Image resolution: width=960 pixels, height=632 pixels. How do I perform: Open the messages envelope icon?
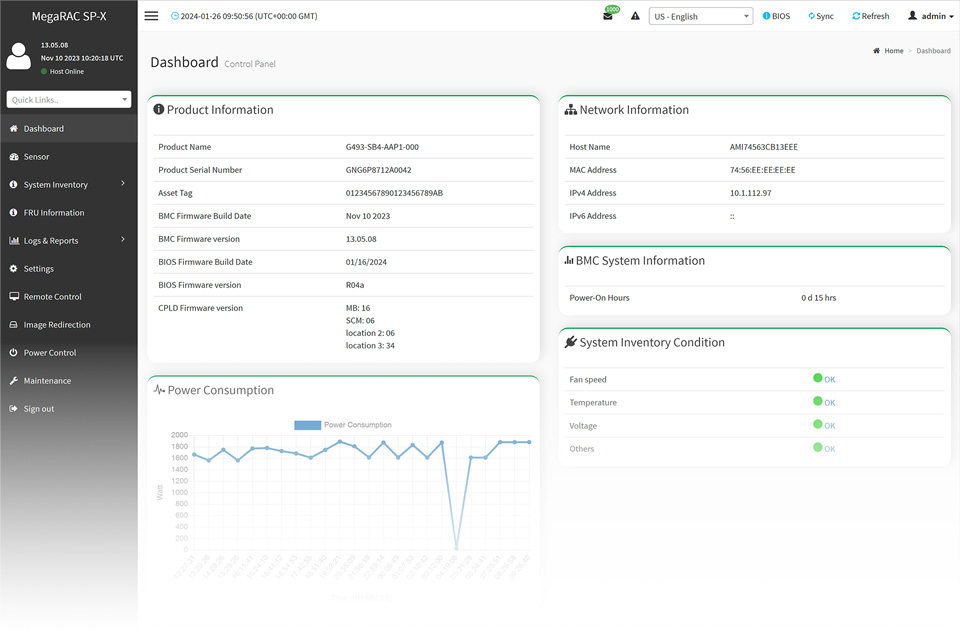(607, 16)
